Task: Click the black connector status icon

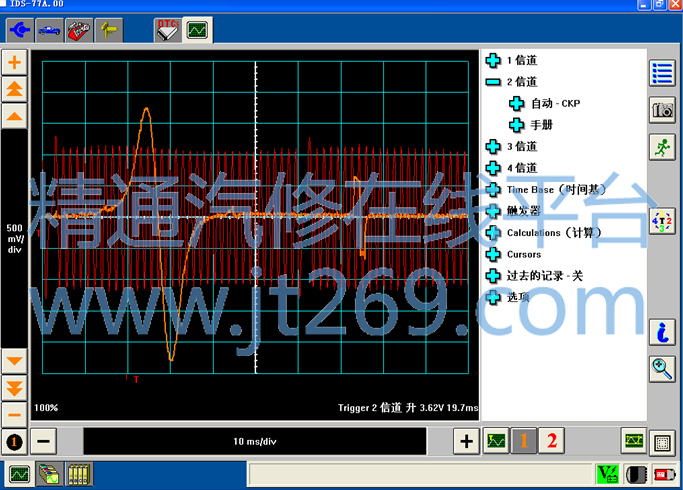Action: click(636, 474)
